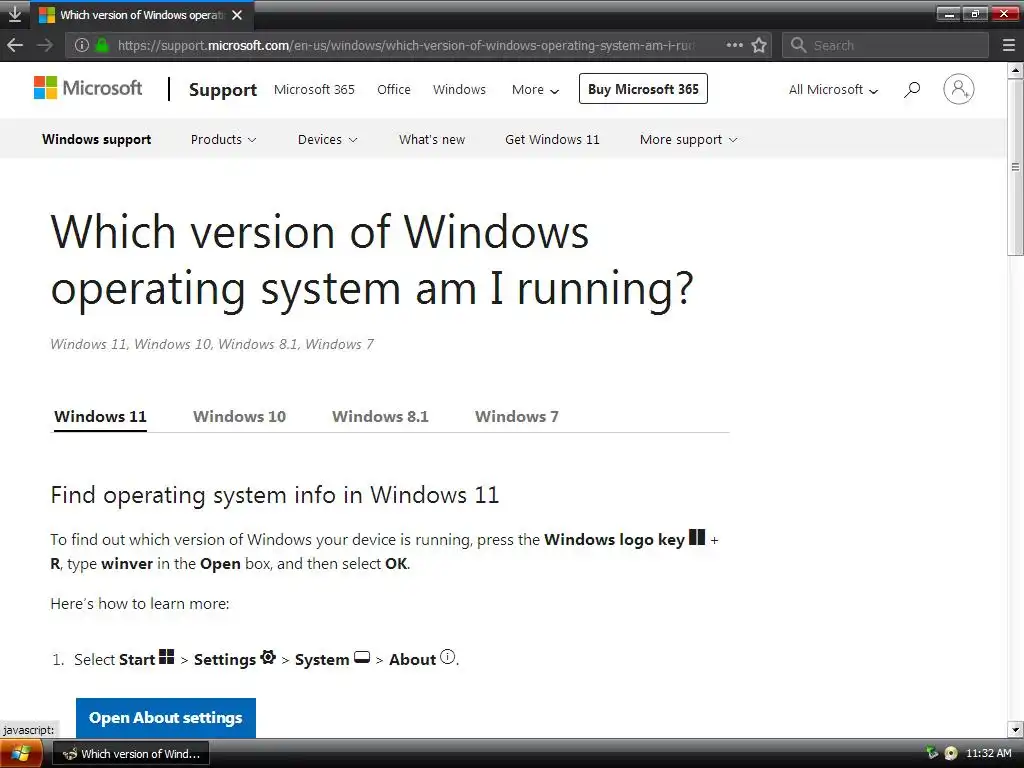Viewport: 1024px width, 768px height.
Task: Open the Office navigation link
Action: 394,89
